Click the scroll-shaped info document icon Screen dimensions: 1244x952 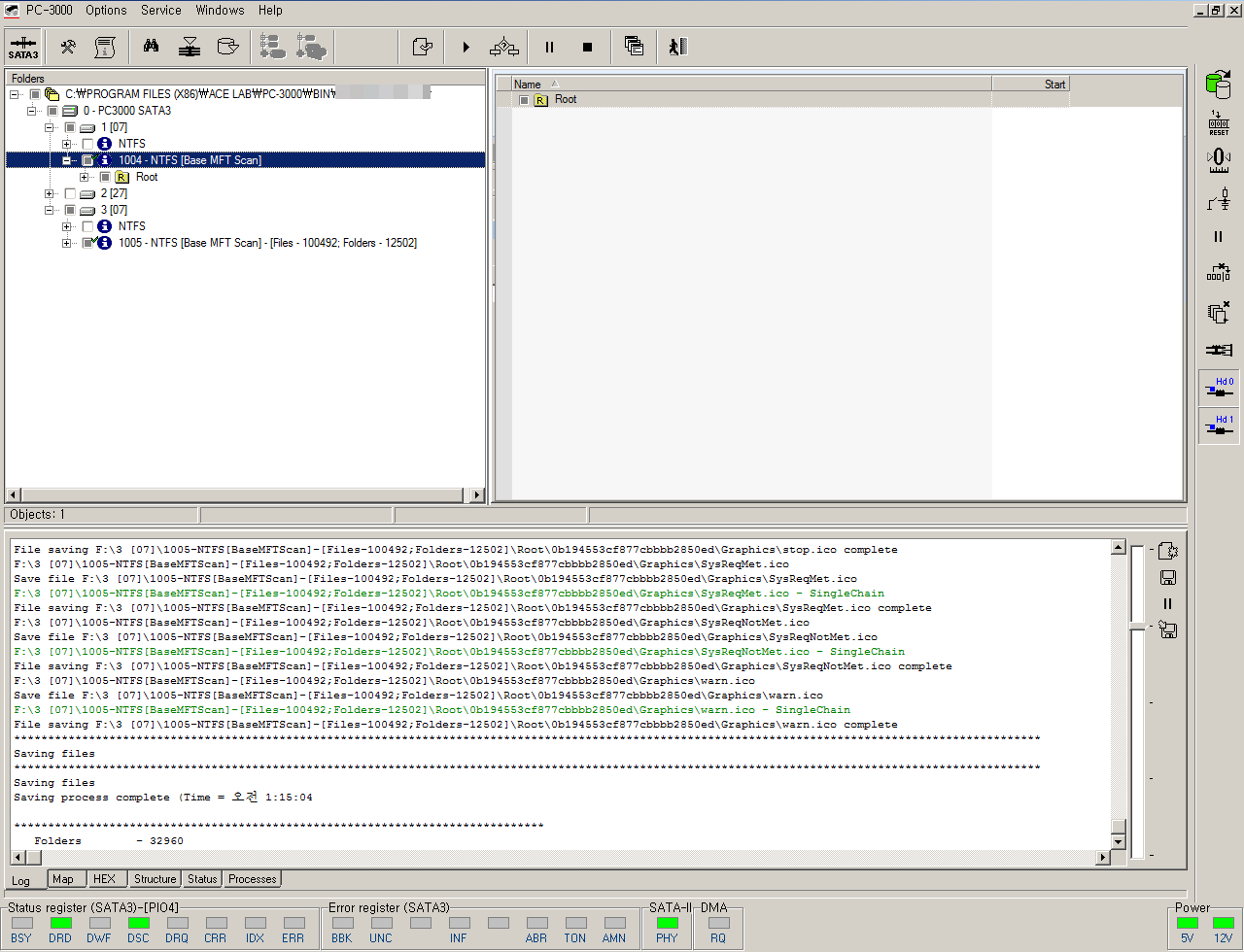105,47
